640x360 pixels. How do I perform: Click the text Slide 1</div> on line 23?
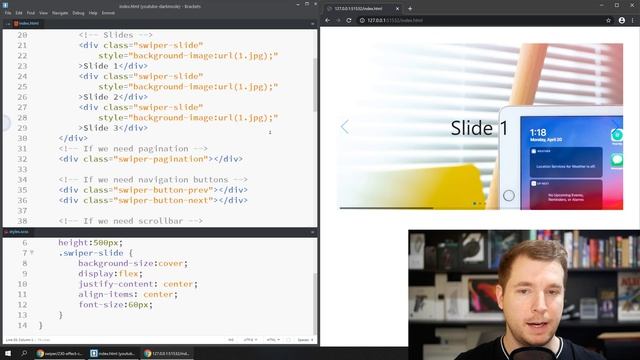point(116,66)
